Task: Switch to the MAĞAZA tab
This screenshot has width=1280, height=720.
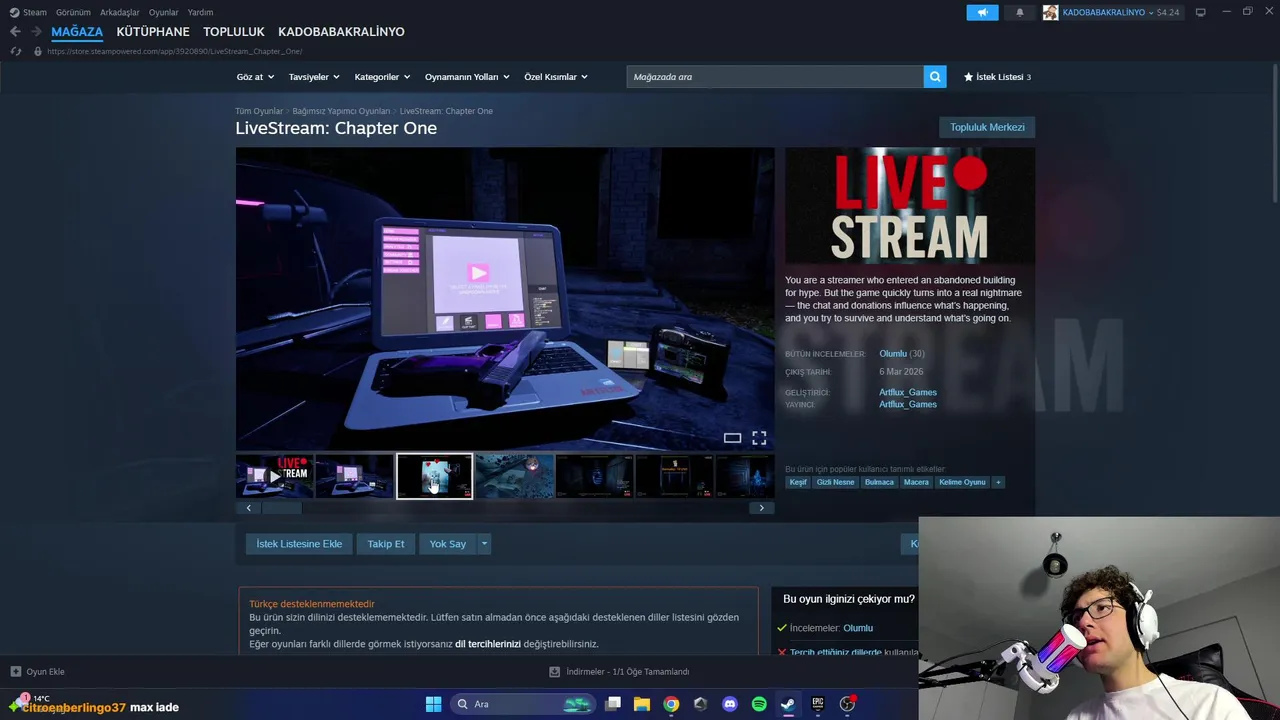Action: (x=77, y=32)
